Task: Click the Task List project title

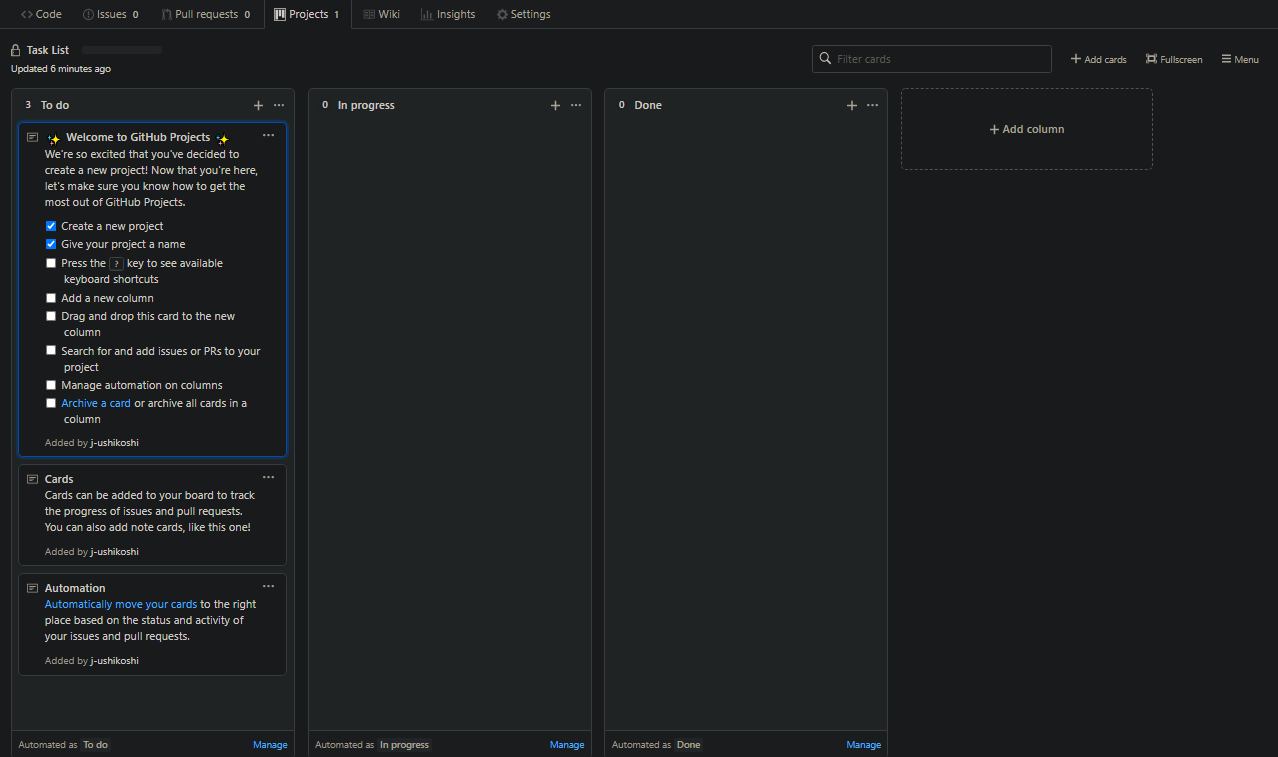Action: click(48, 50)
